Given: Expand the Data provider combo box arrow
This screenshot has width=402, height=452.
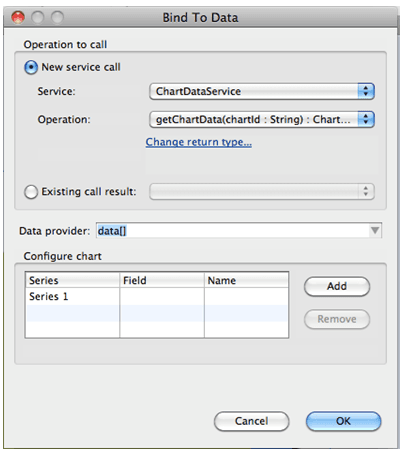Looking at the screenshot, I should 375,230.
